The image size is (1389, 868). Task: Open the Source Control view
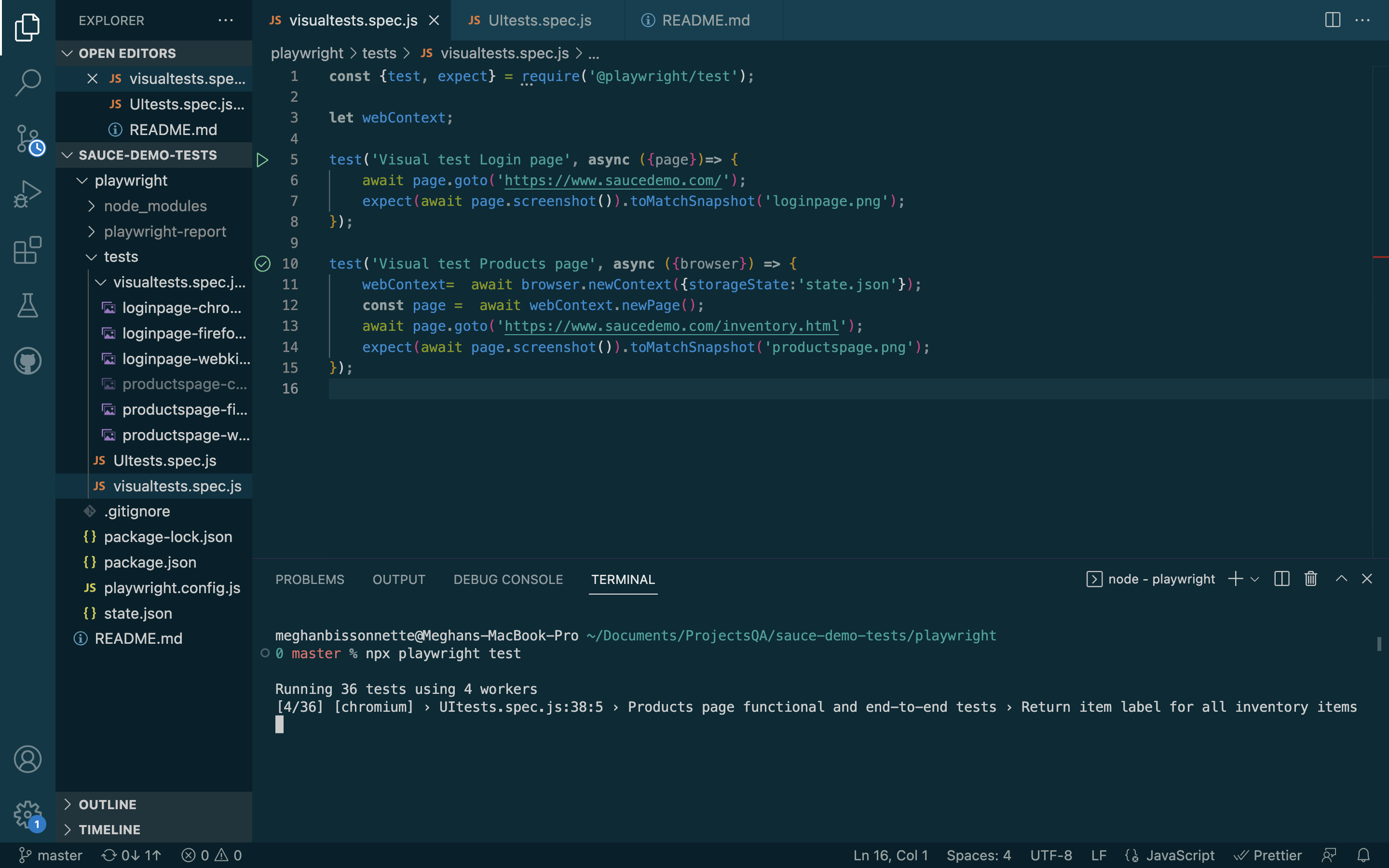27,139
